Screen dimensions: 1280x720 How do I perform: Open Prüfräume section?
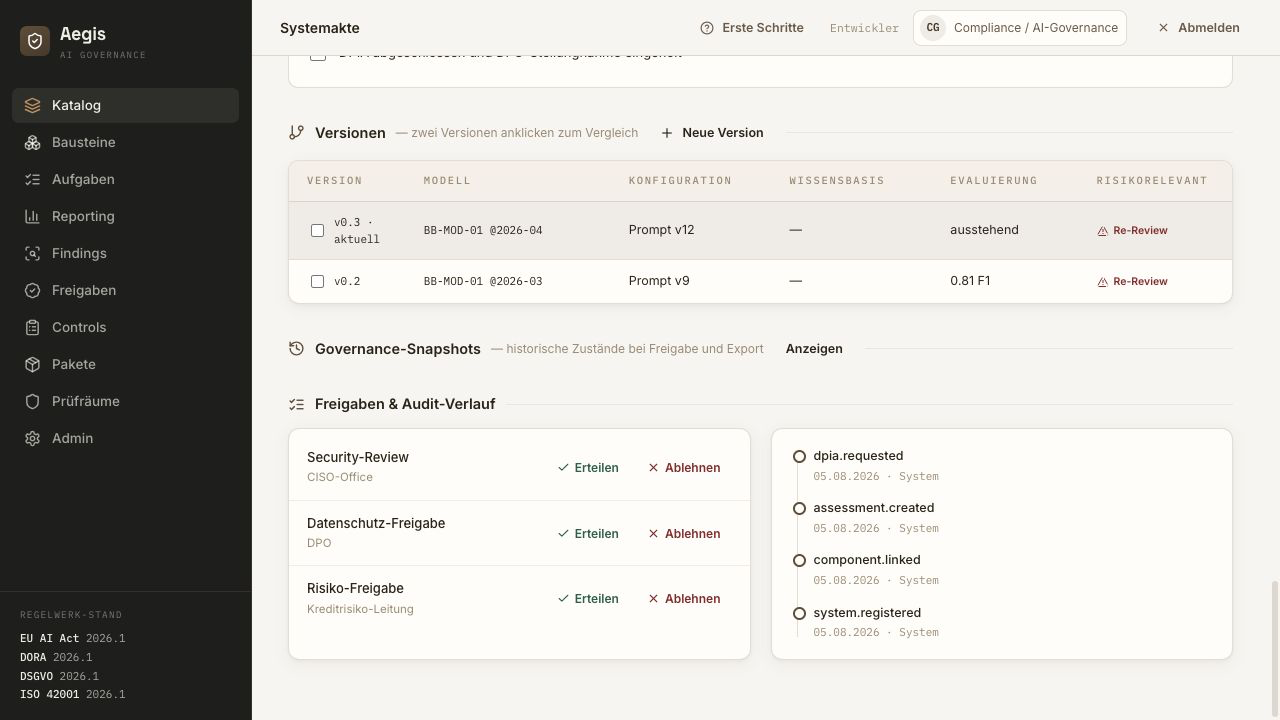tap(125, 401)
